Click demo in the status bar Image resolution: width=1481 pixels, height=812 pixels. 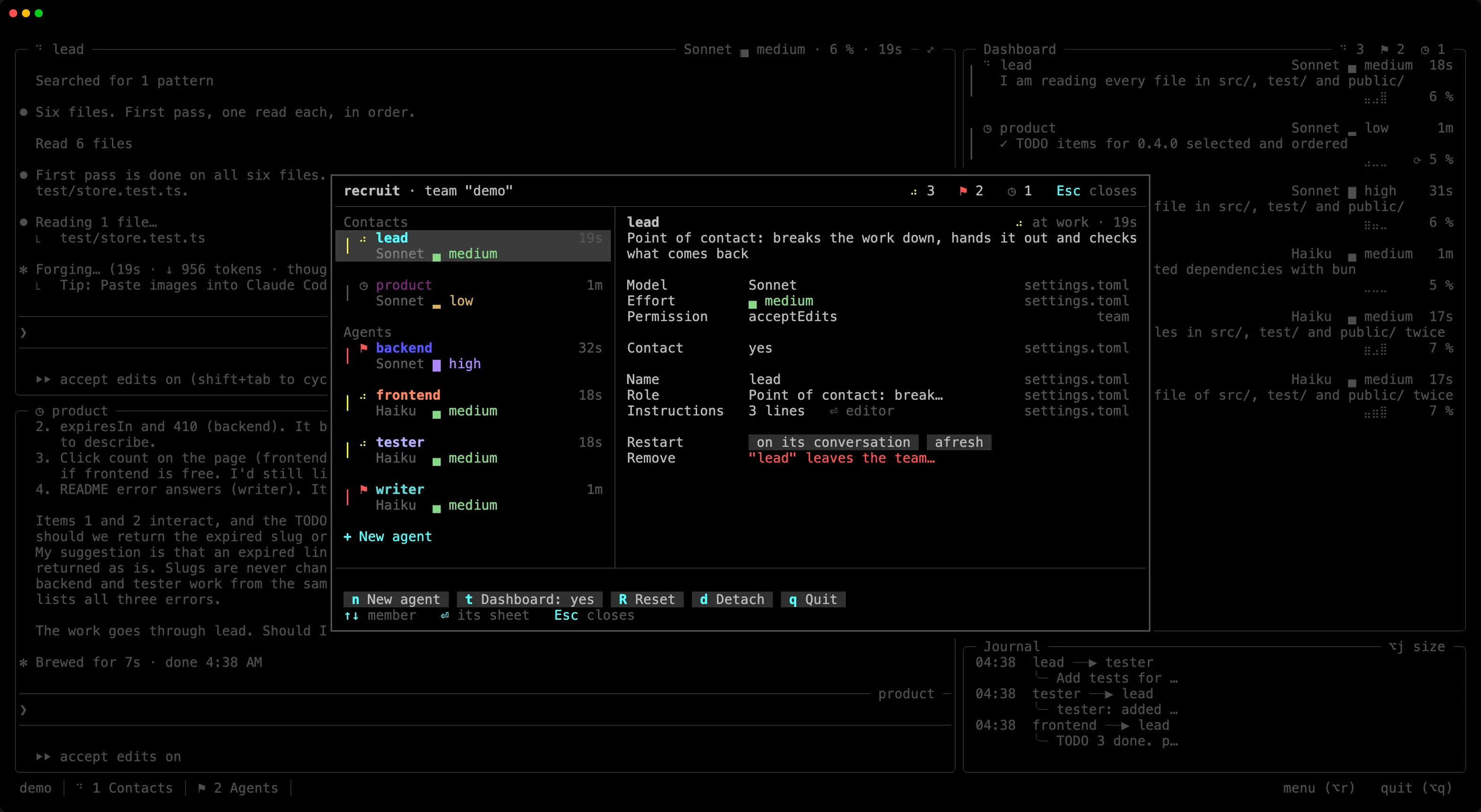(x=35, y=788)
